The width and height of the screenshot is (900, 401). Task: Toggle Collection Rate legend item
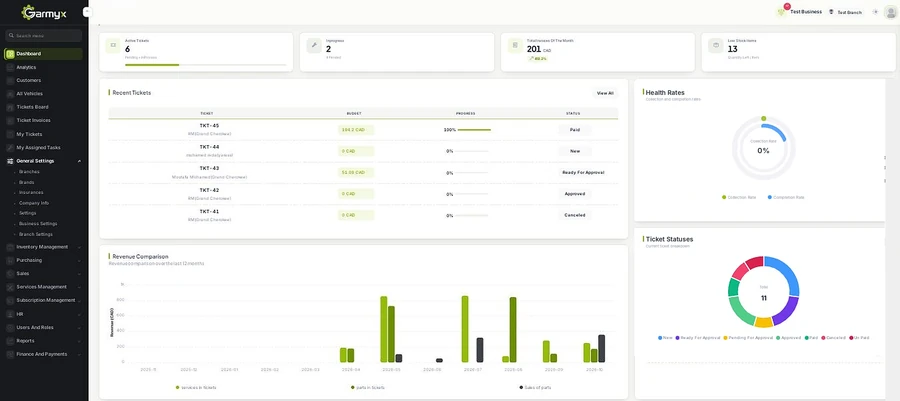coord(739,197)
